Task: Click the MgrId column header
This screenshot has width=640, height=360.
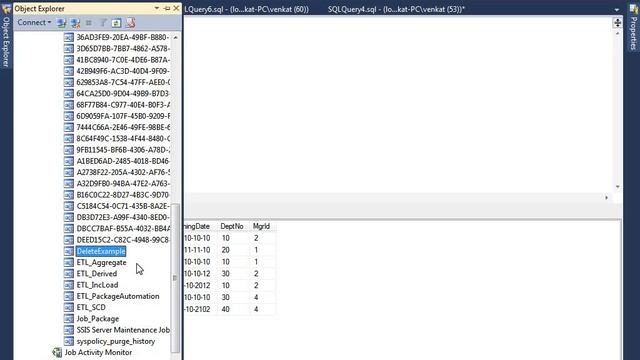Action: point(261,226)
